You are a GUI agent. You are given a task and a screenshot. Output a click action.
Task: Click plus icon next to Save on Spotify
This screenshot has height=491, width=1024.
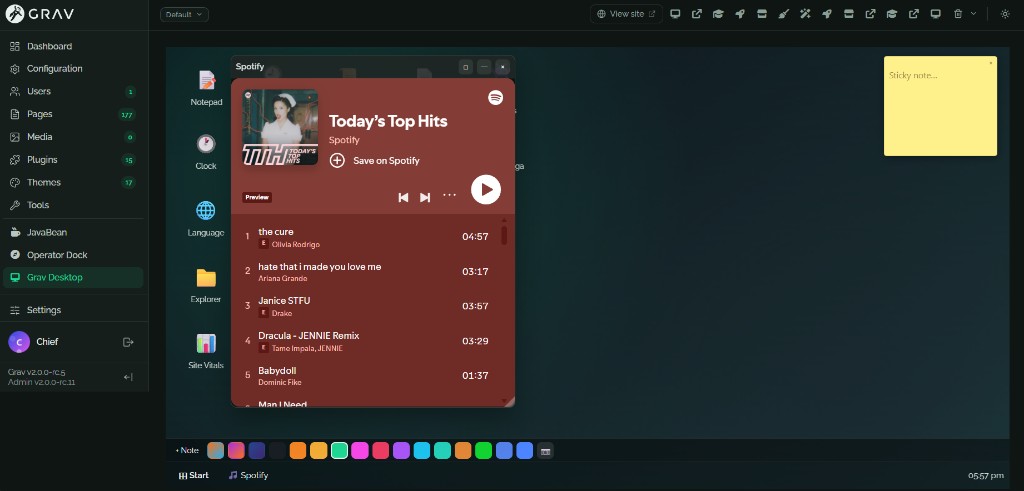337,161
